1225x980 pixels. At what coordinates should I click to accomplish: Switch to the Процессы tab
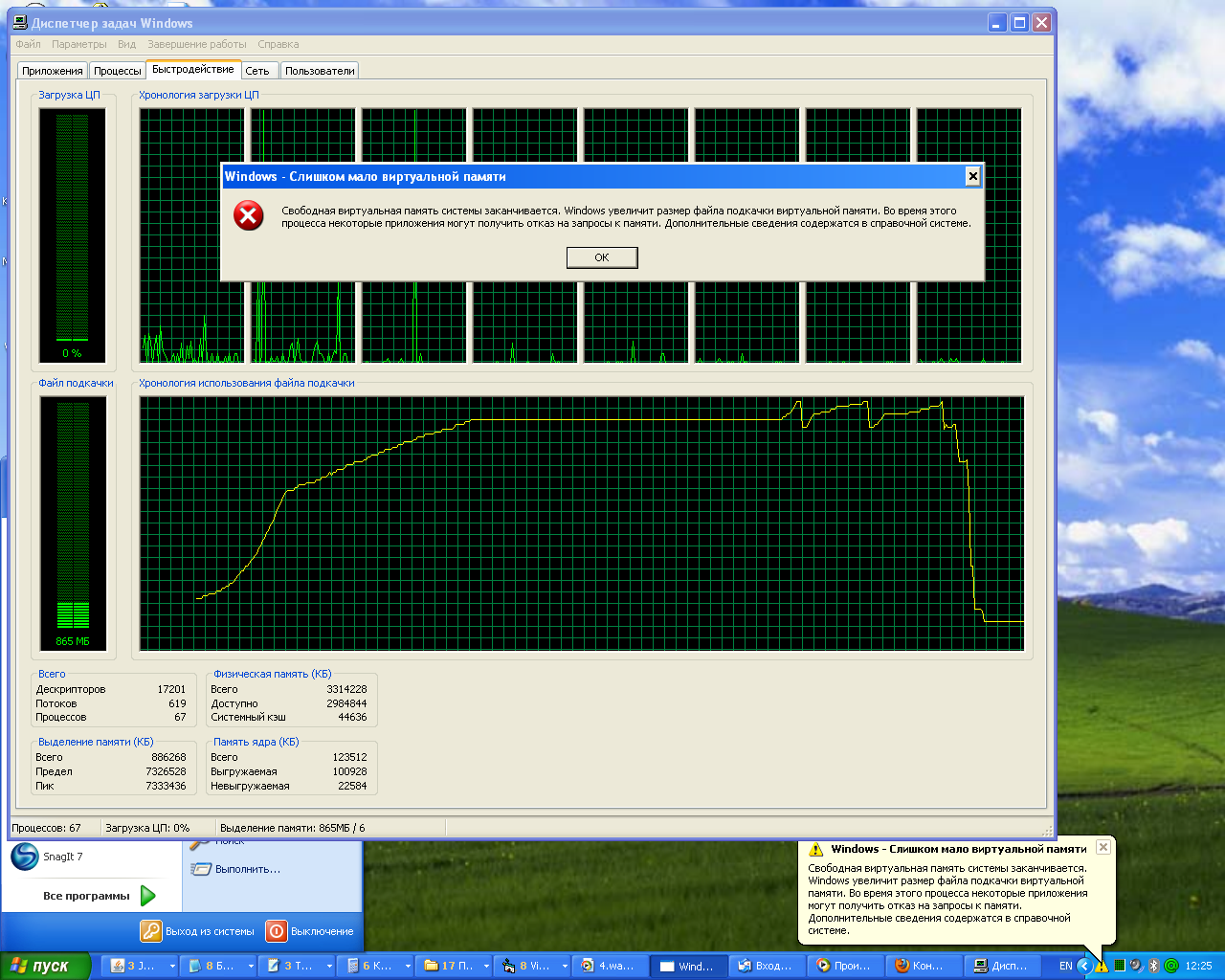[117, 71]
